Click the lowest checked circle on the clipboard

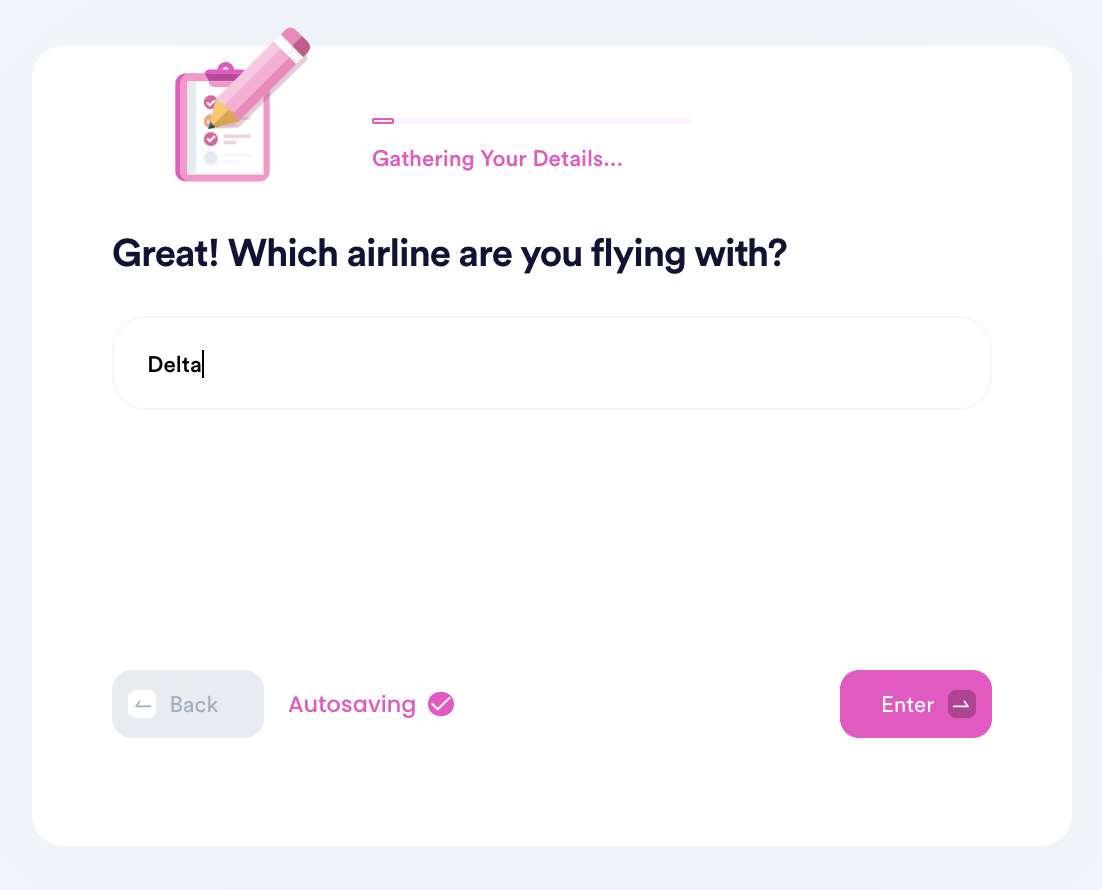coord(211,139)
